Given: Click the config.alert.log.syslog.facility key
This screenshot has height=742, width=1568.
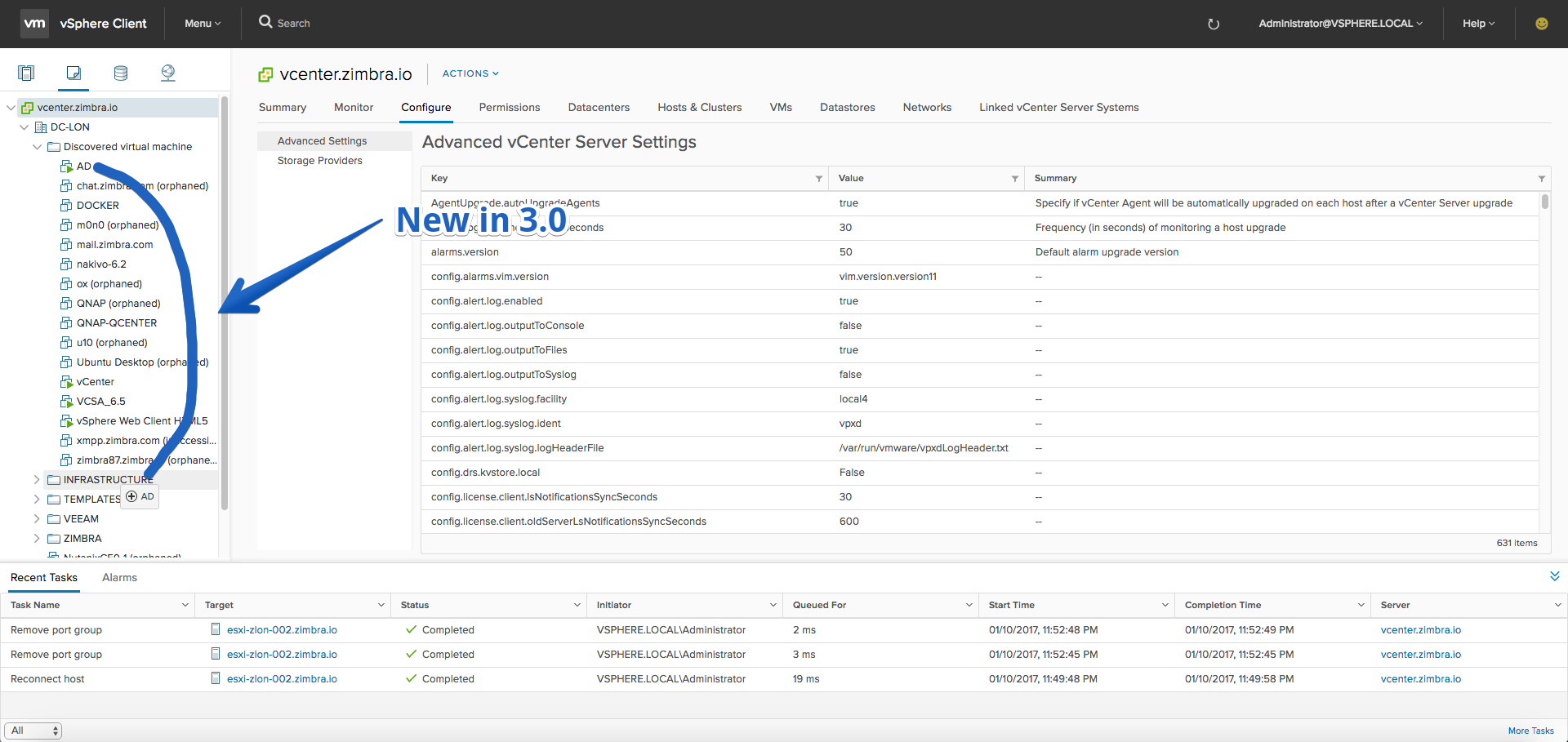Looking at the screenshot, I should pyautogui.click(x=499, y=399).
